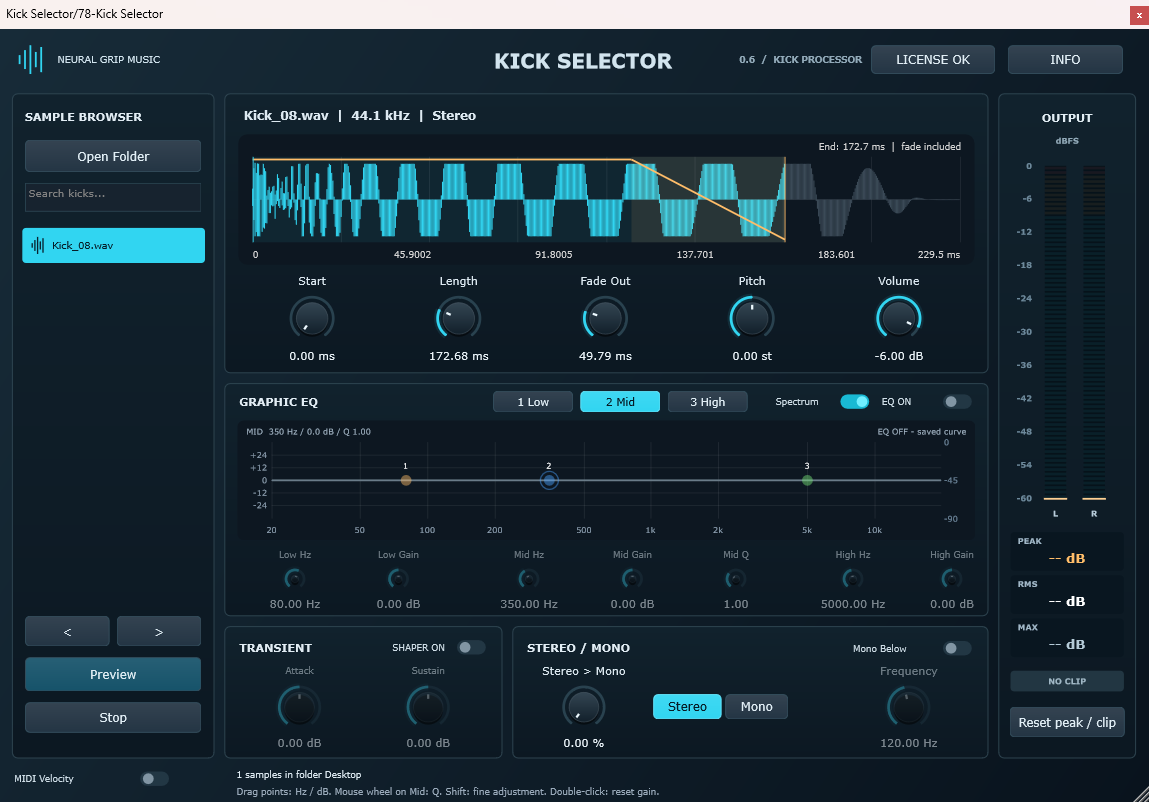Select the Stereo mode button
The width and height of the screenshot is (1149, 802).
point(687,707)
